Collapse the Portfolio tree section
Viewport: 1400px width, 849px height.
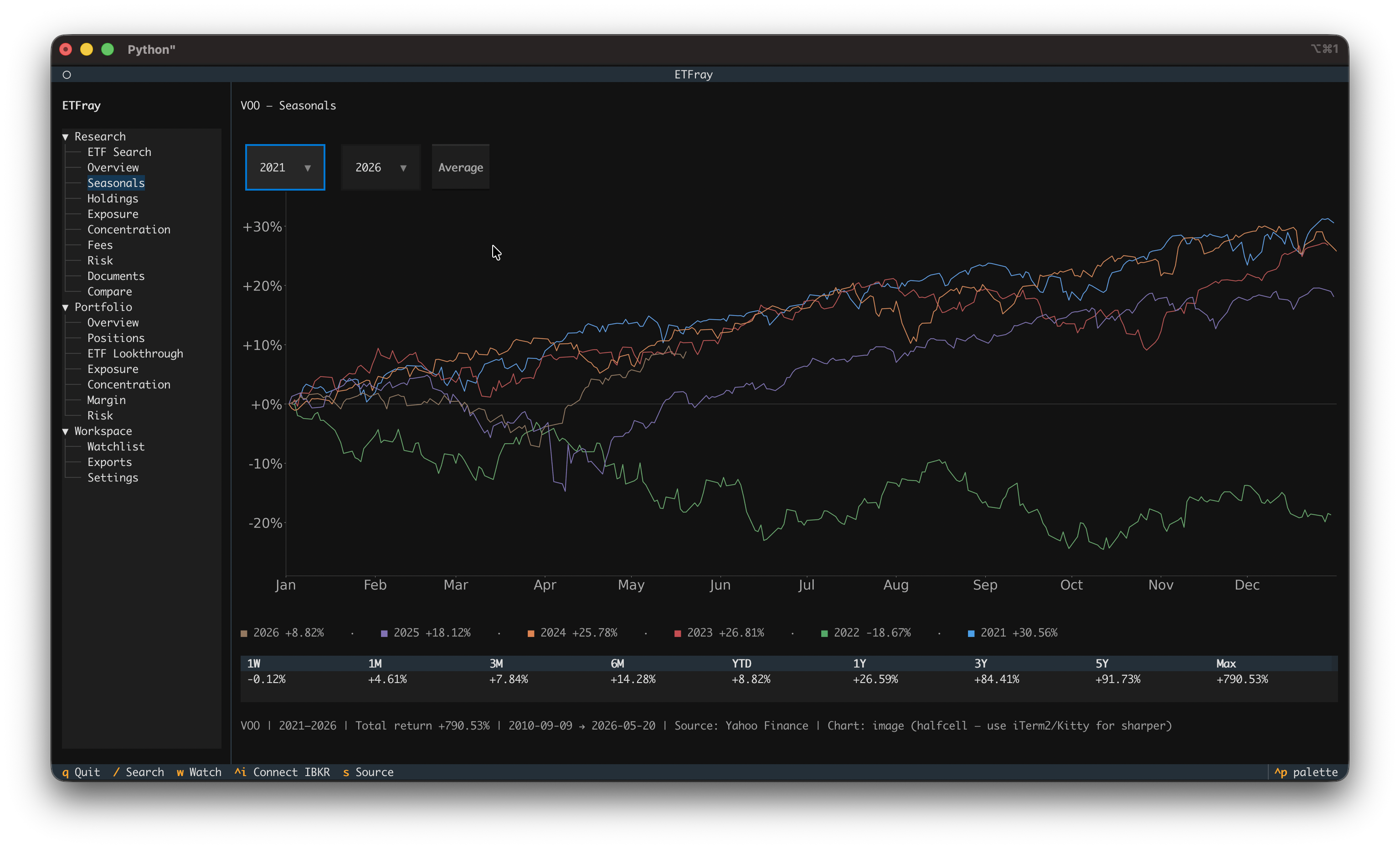click(65, 307)
